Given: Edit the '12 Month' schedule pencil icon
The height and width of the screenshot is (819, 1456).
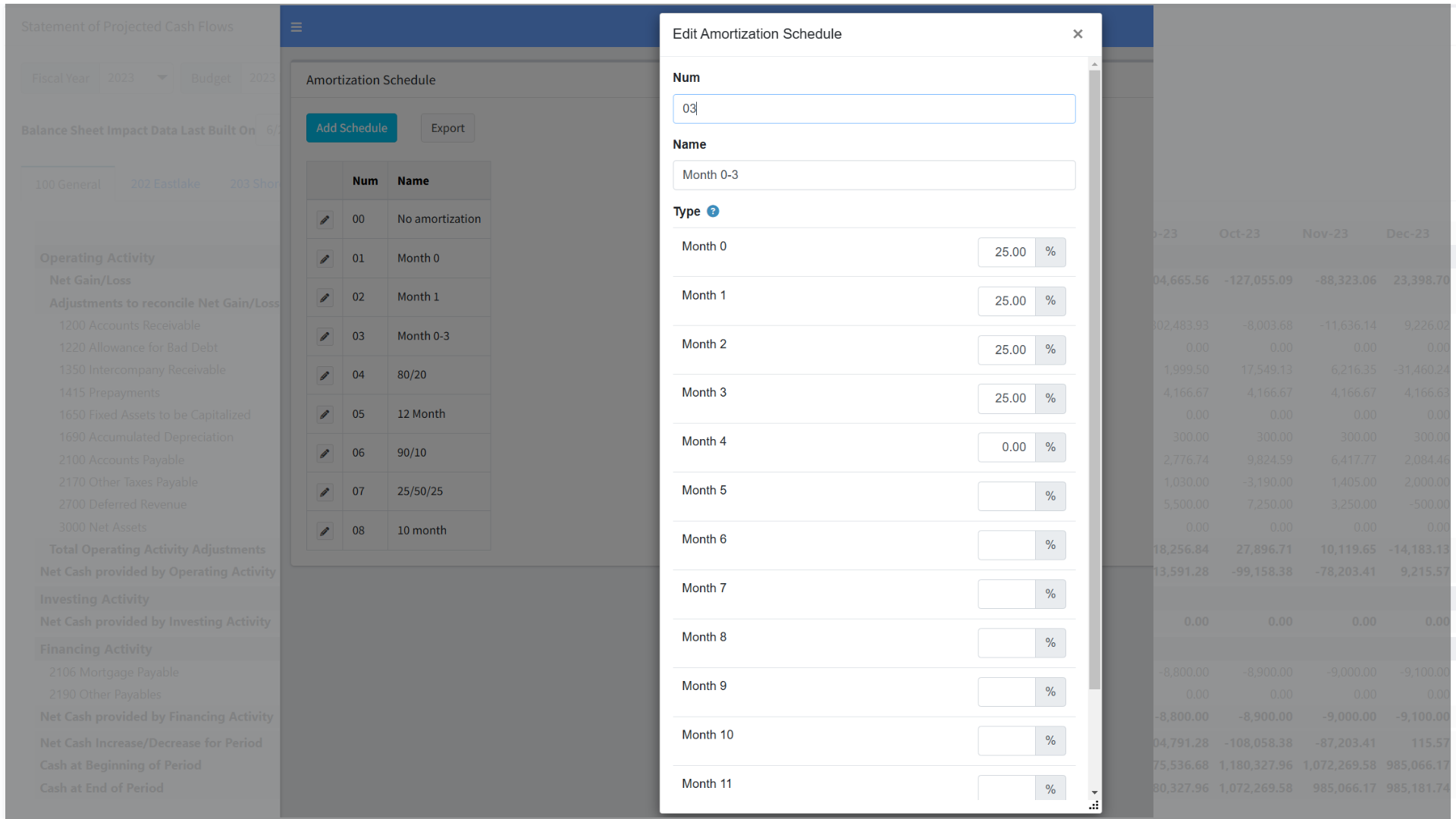Looking at the screenshot, I should click(325, 414).
